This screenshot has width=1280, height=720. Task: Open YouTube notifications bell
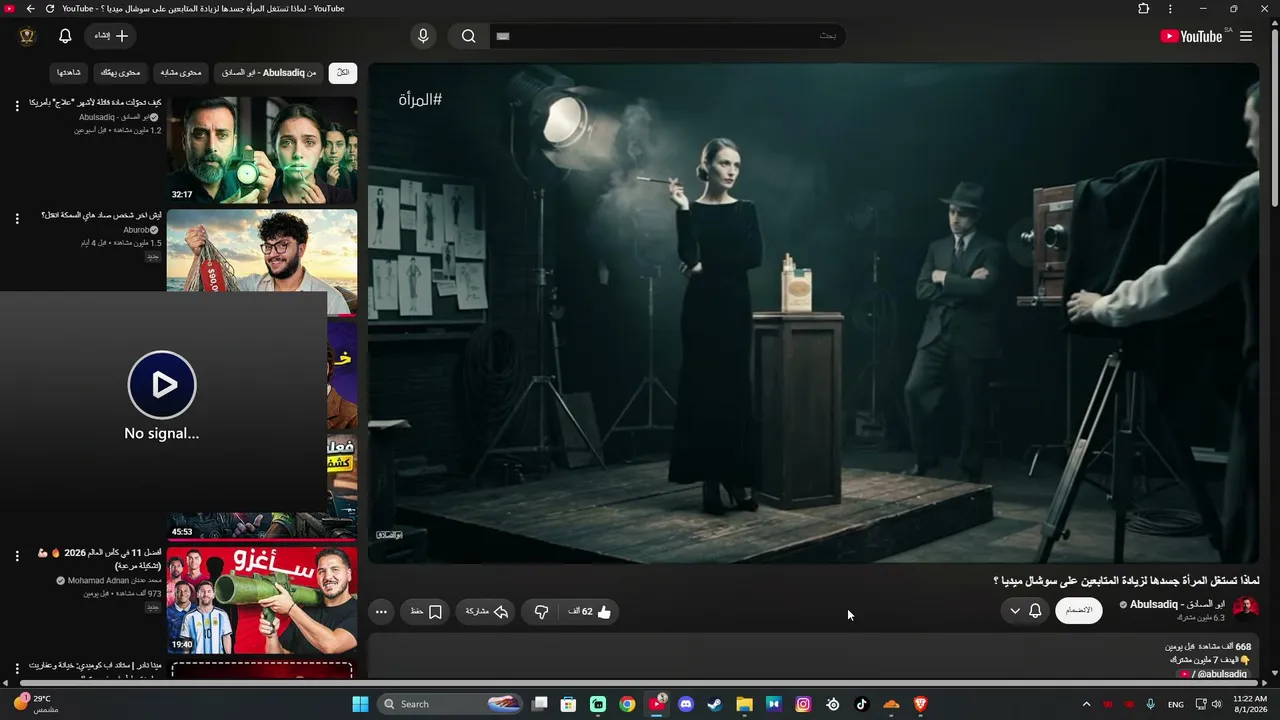65,36
